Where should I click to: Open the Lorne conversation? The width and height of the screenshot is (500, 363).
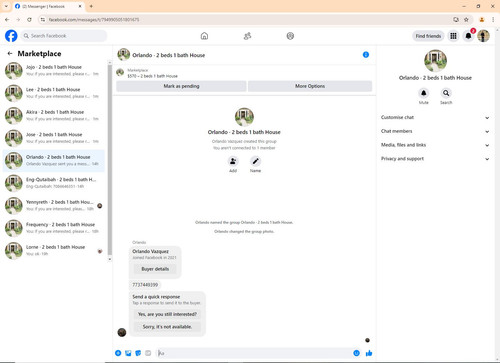pos(54,251)
